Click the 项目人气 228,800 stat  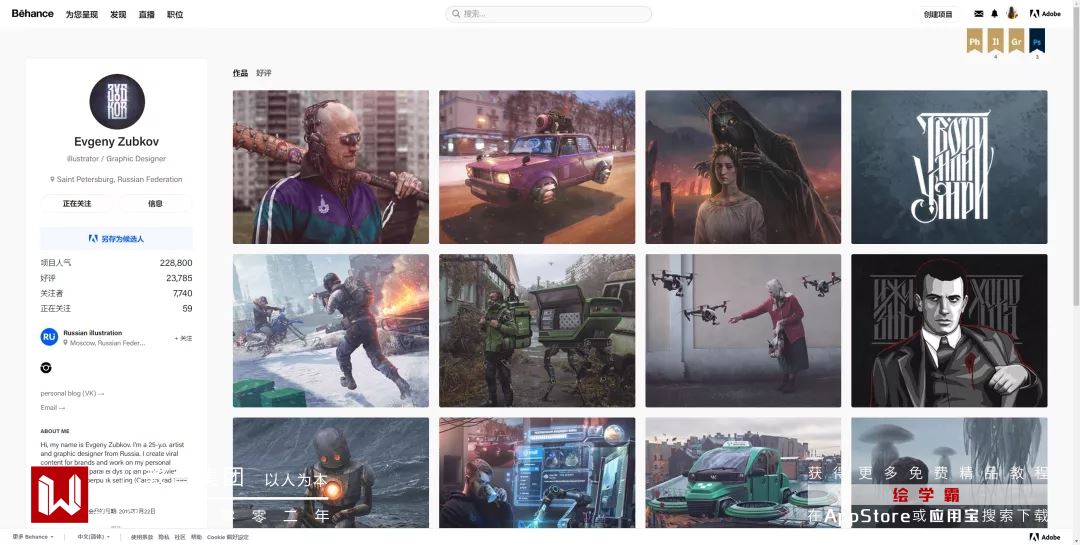click(116, 263)
